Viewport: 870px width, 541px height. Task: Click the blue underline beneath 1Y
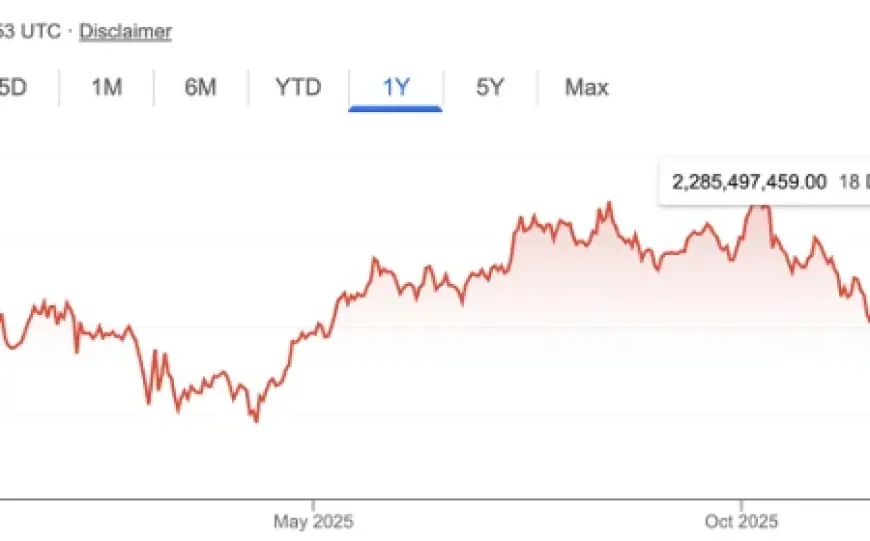(x=395, y=108)
